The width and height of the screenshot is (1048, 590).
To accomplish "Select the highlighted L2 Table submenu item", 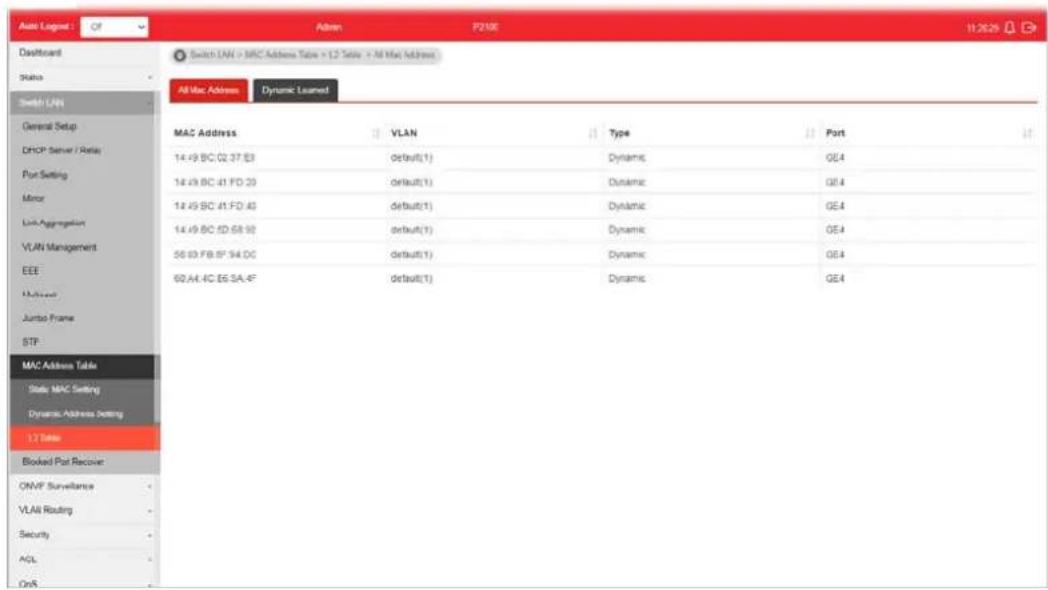I will pos(84,438).
